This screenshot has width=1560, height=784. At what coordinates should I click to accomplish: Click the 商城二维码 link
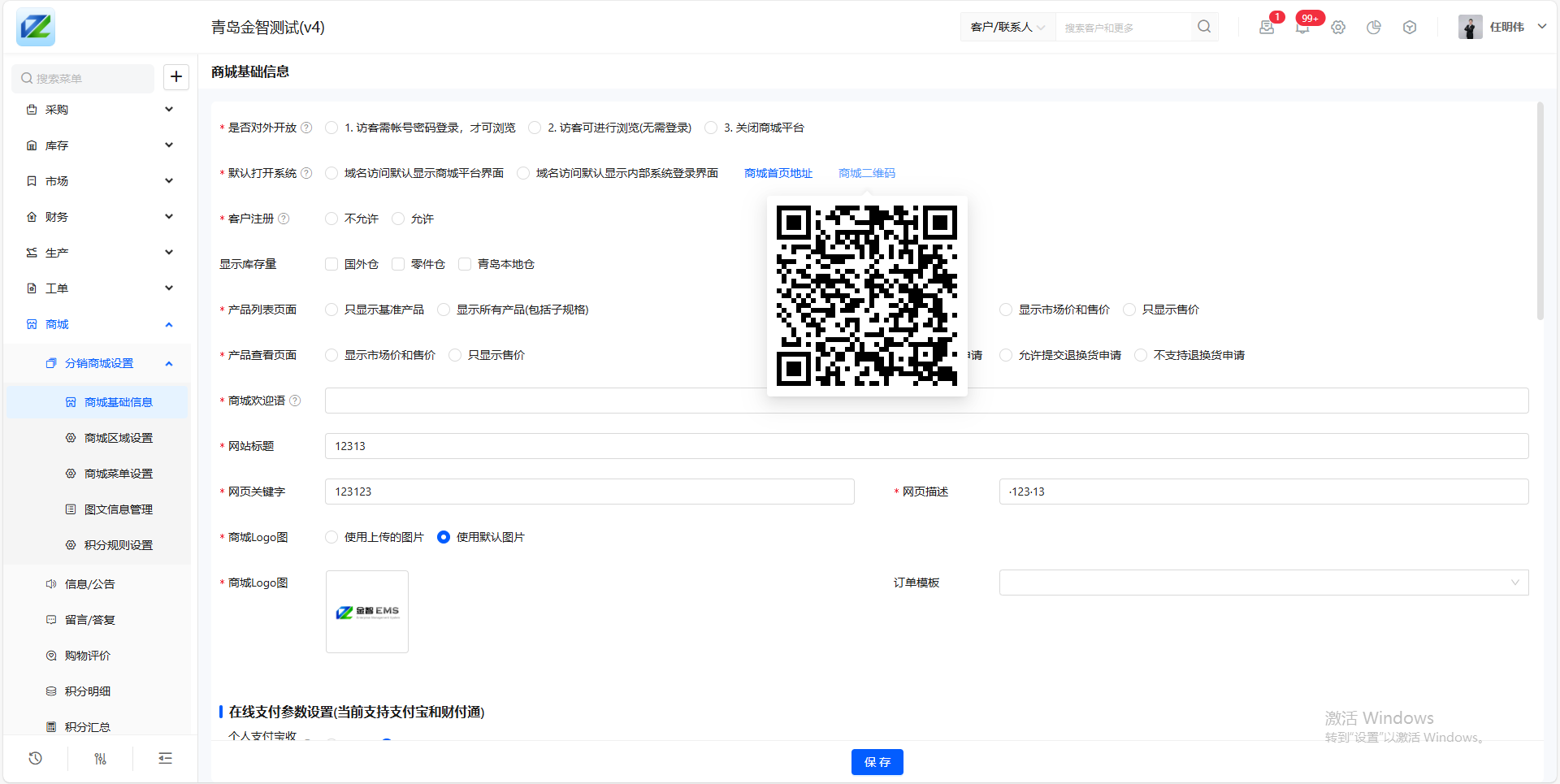pyautogui.click(x=867, y=173)
